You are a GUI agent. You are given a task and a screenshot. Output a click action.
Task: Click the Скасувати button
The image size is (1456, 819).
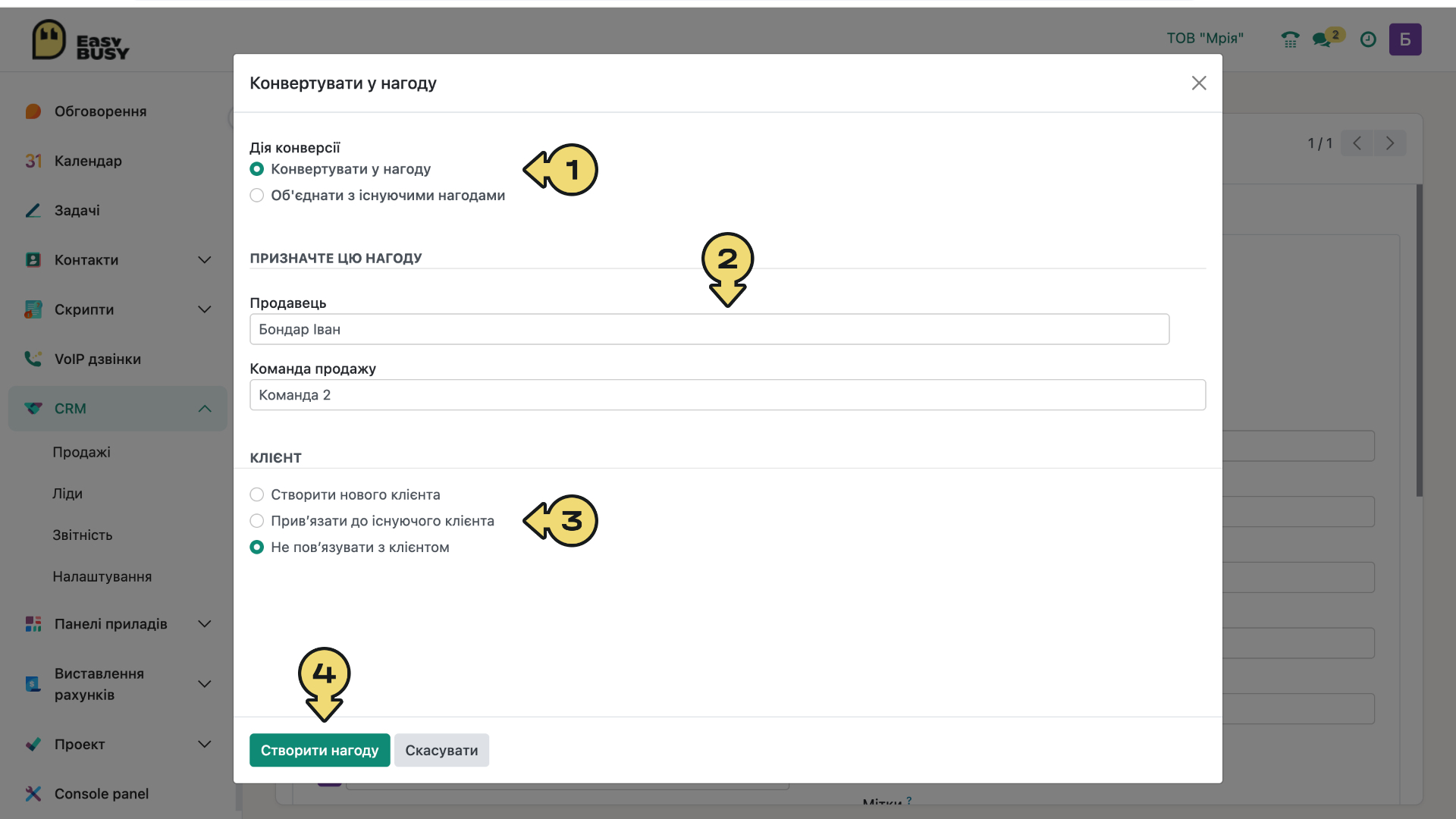tap(441, 750)
